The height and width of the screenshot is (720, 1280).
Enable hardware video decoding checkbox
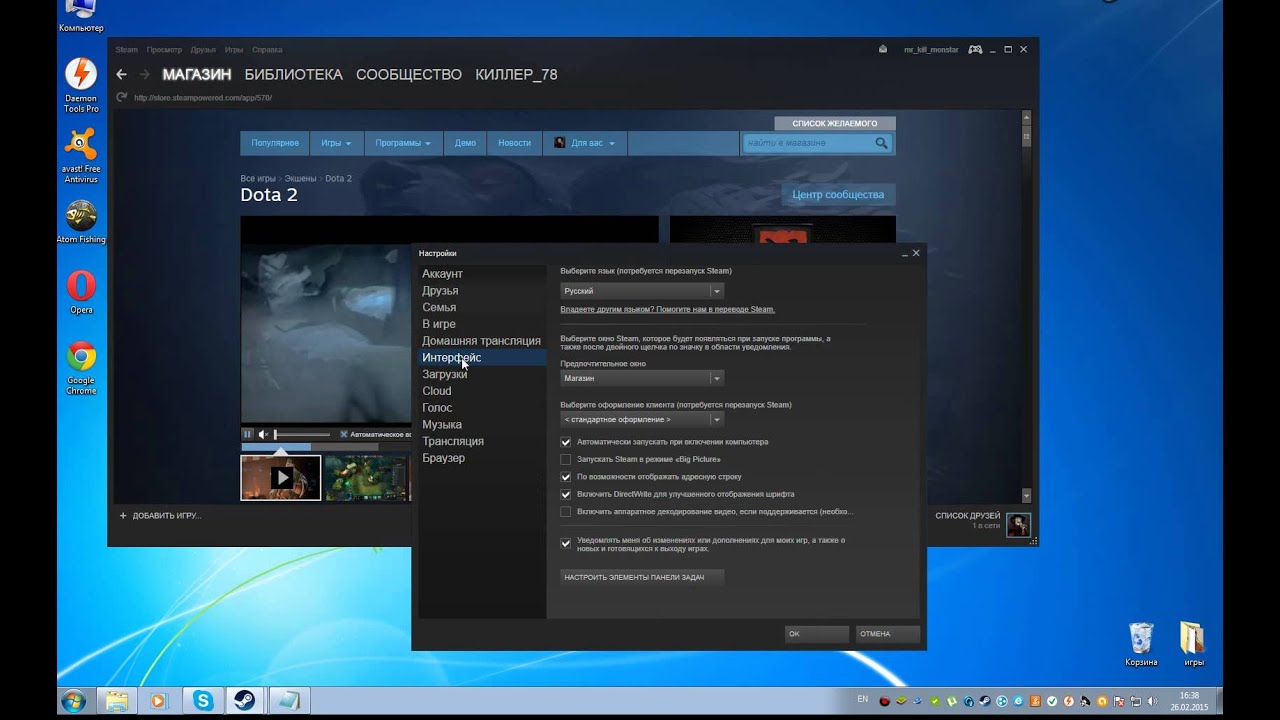coord(566,512)
